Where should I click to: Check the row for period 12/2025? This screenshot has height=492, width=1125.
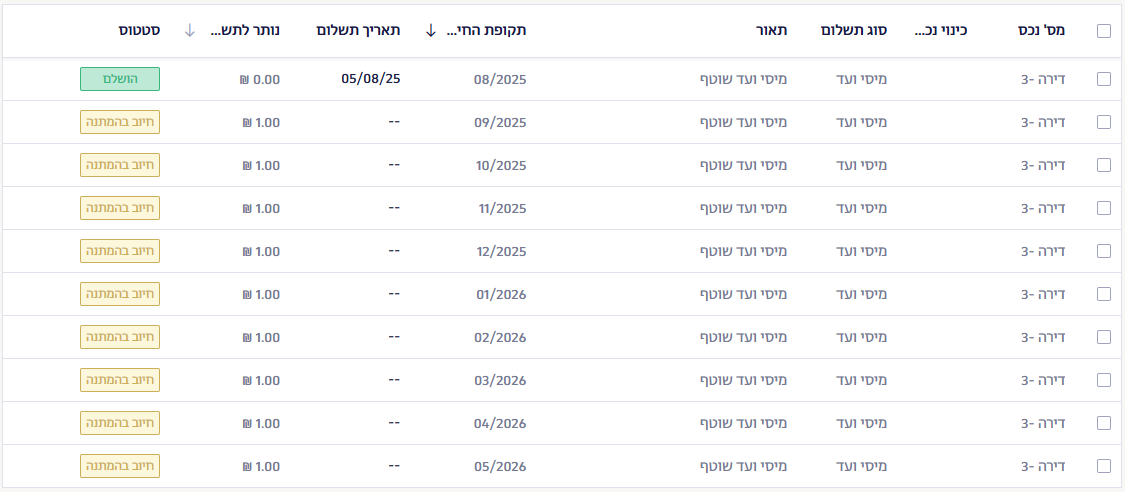[x=1103, y=251]
